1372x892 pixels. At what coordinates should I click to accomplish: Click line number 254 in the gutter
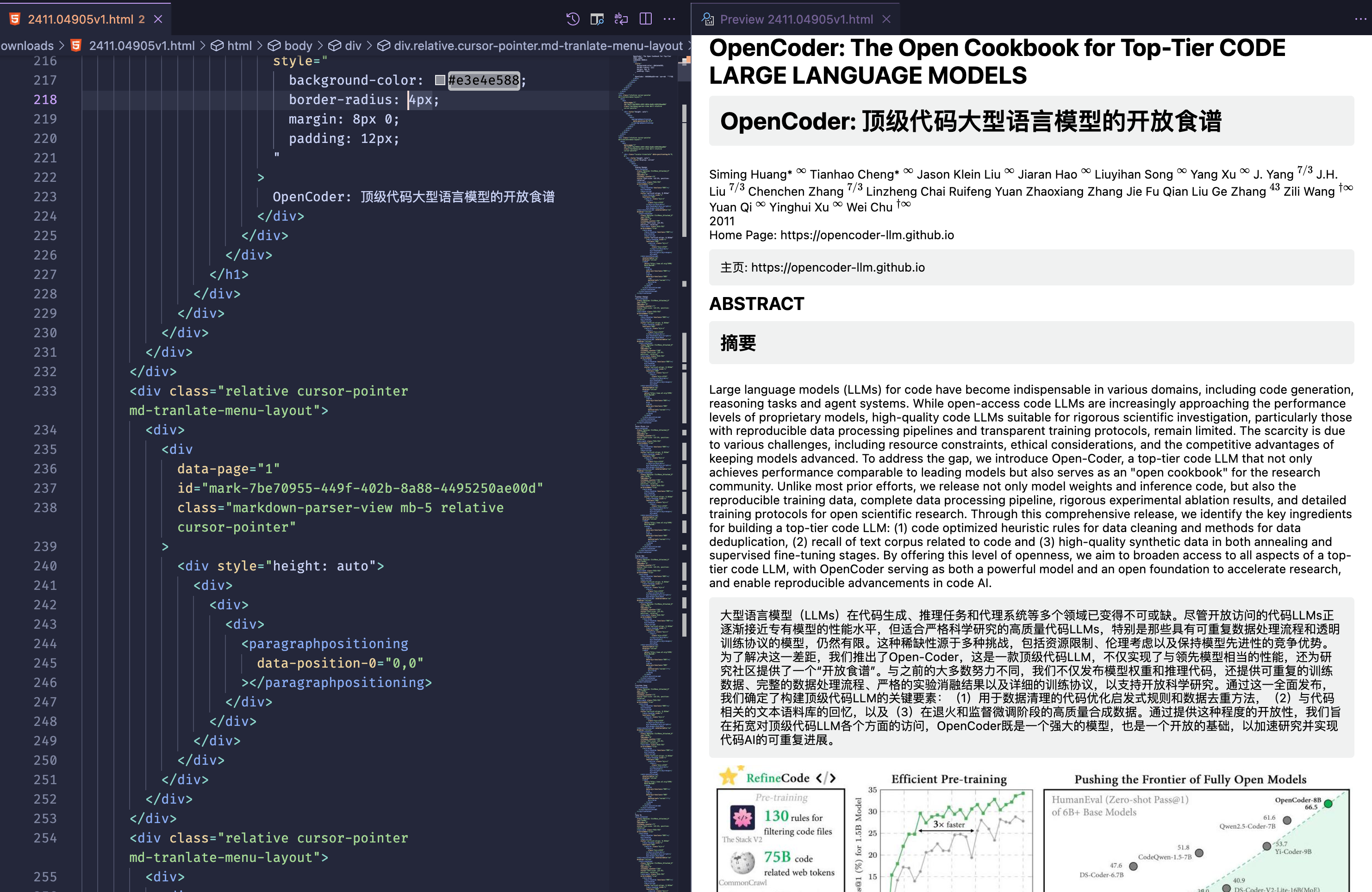pyautogui.click(x=45, y=838)
